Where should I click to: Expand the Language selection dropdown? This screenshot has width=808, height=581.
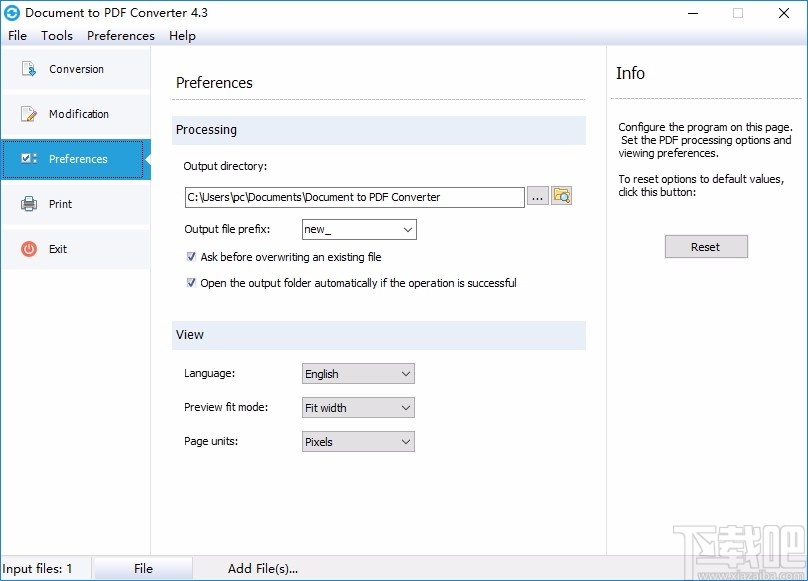tap(403, 373)
